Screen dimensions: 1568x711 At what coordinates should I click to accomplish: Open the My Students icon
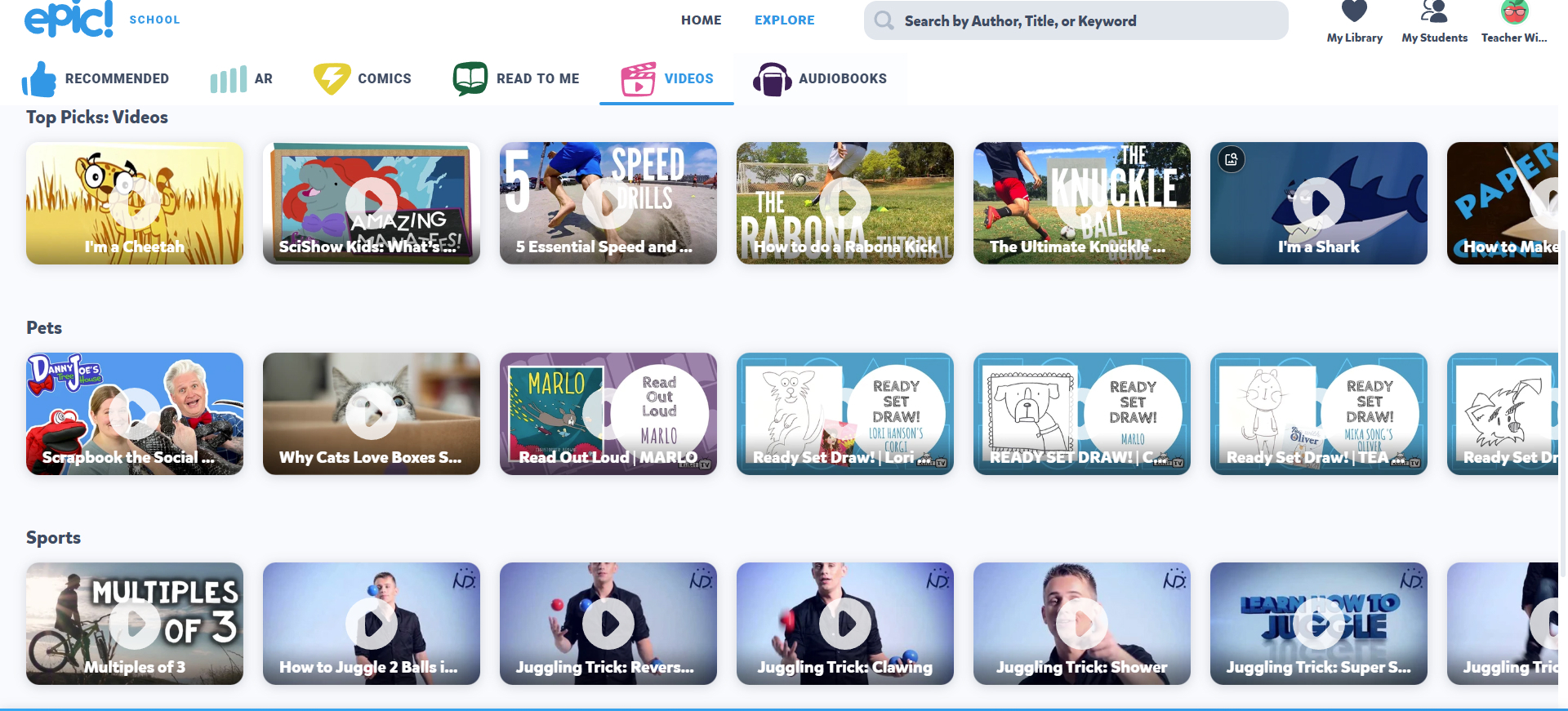tap(1434, 11)
